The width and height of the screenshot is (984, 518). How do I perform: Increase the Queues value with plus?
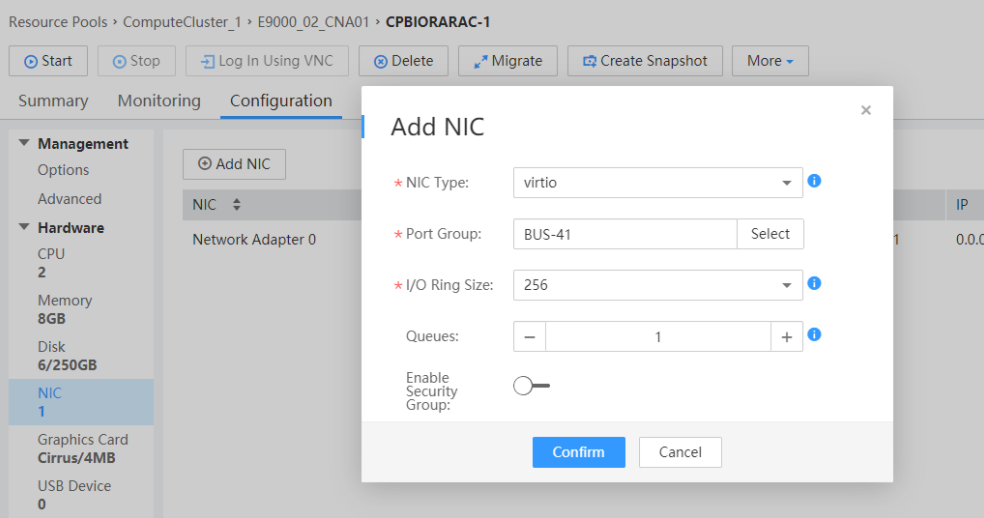click(x=787, y=337)
